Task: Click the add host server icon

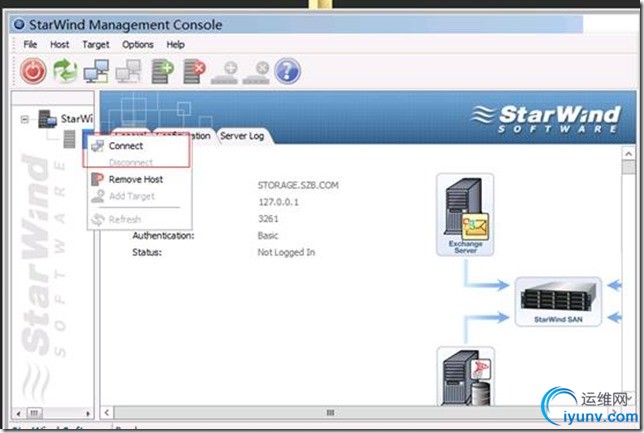Action: (161, 71)
